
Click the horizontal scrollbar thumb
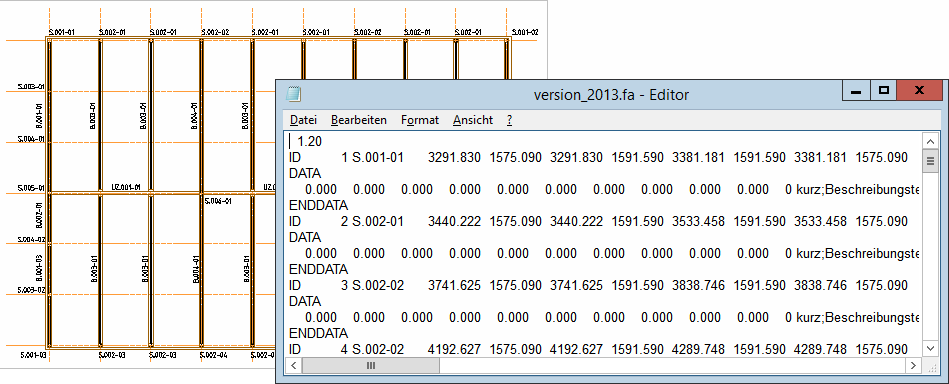[370, 365]
